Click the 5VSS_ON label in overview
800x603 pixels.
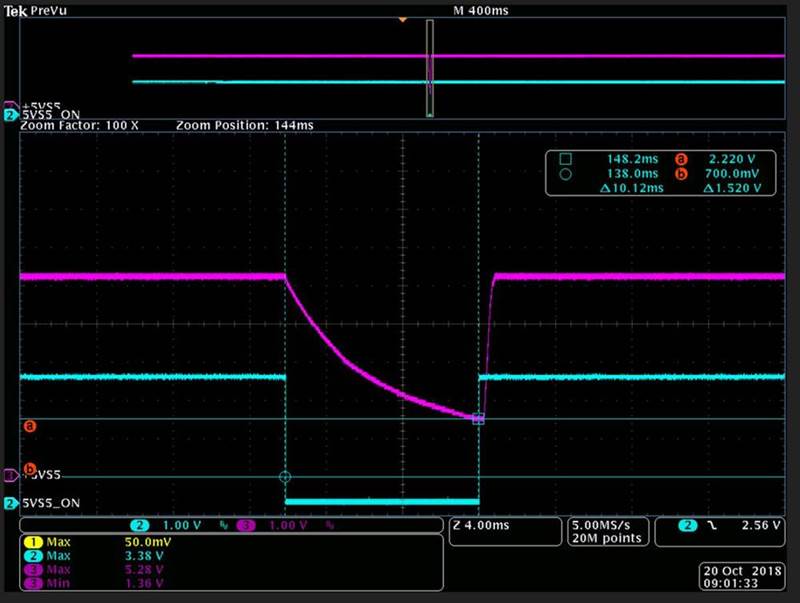[51, 115]
